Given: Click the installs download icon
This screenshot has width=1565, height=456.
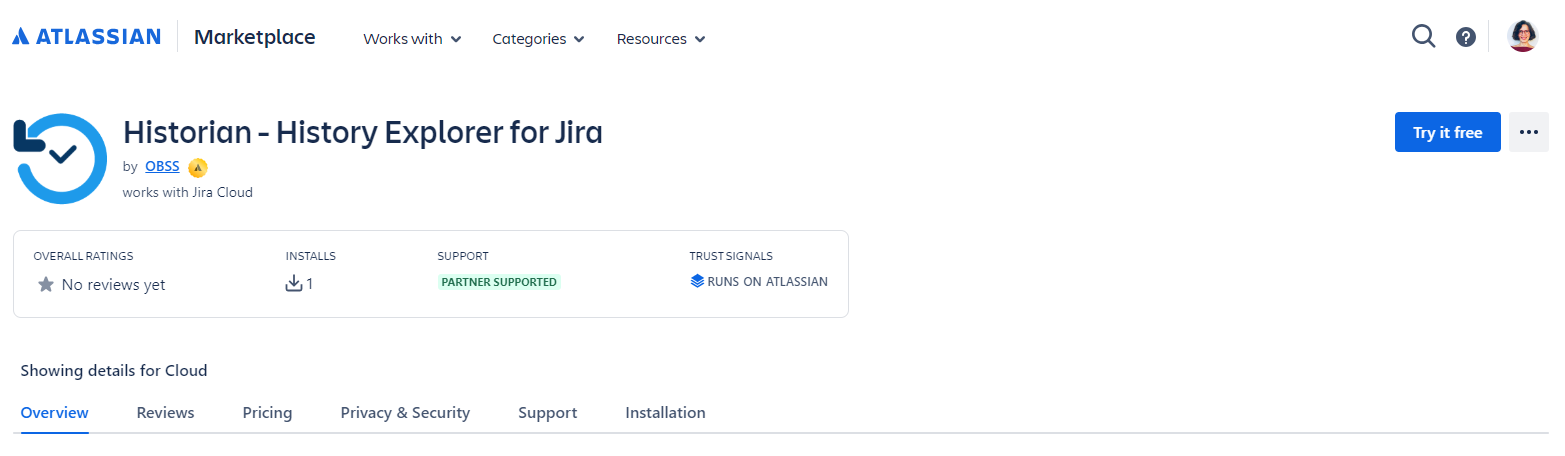Looking at the screenshot, I should [294, 284].
